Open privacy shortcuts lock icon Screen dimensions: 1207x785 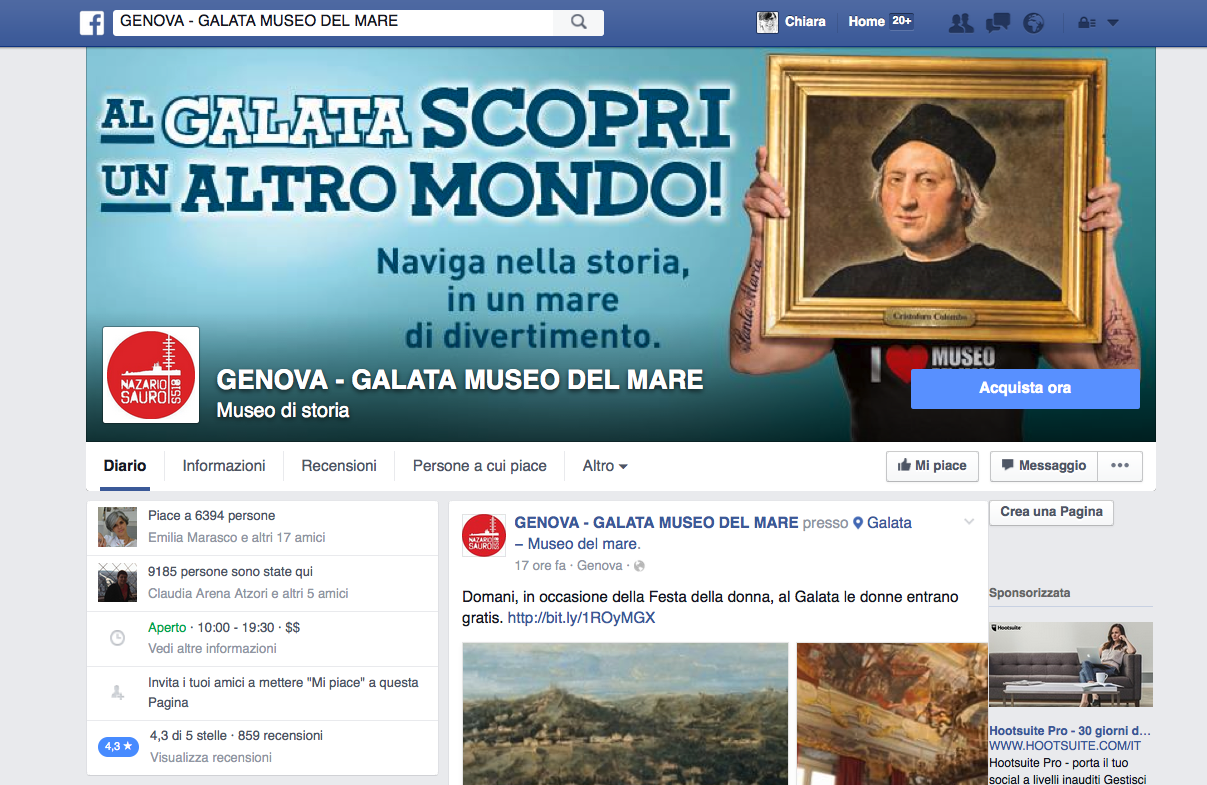[x=1085, y=23]
